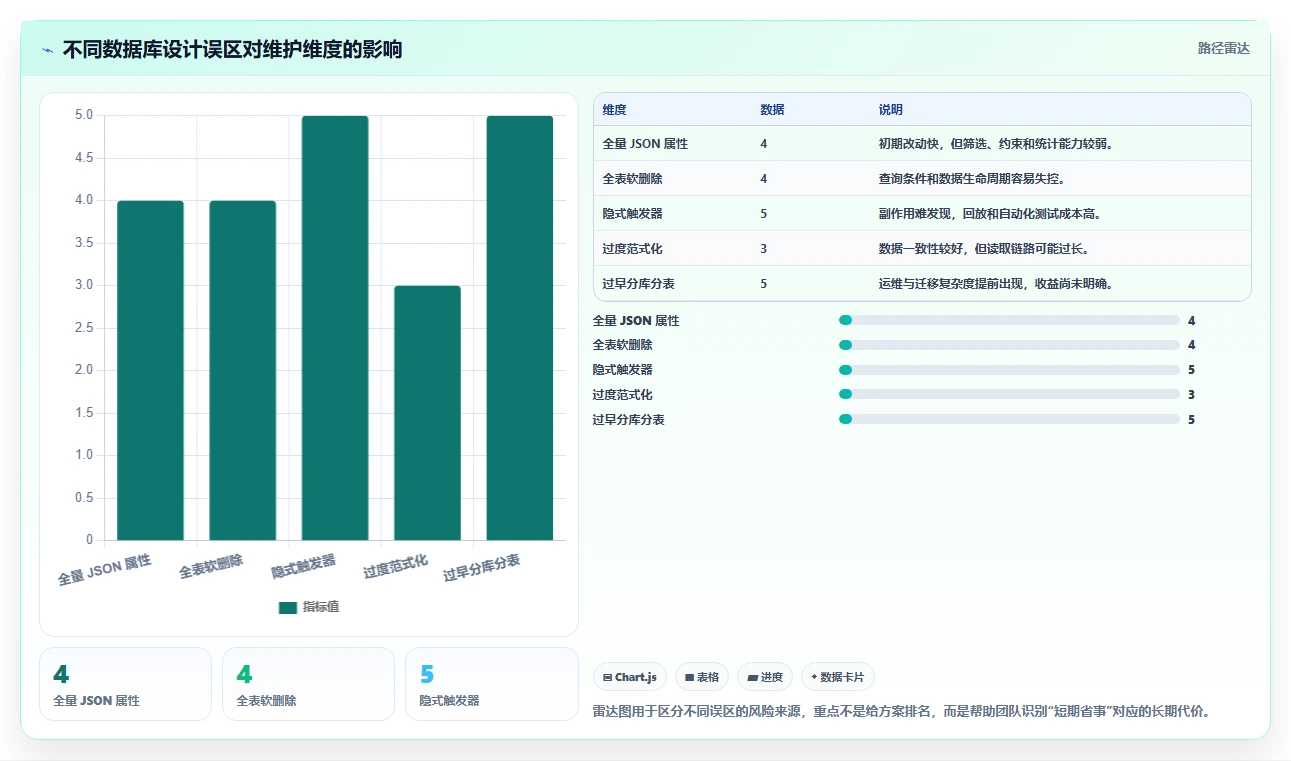1291x761 pixels.
Task: Select the 过早分库分表 chart bar
Action: [520, 328]
